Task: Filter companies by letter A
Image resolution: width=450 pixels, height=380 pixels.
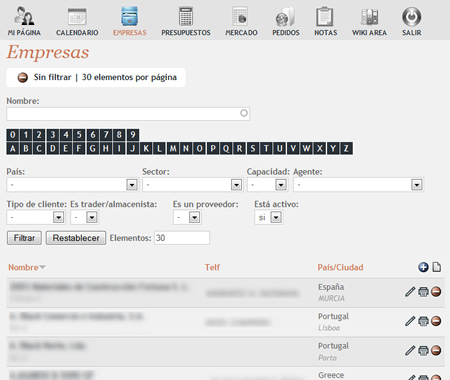Action: [x=13, y=148]
